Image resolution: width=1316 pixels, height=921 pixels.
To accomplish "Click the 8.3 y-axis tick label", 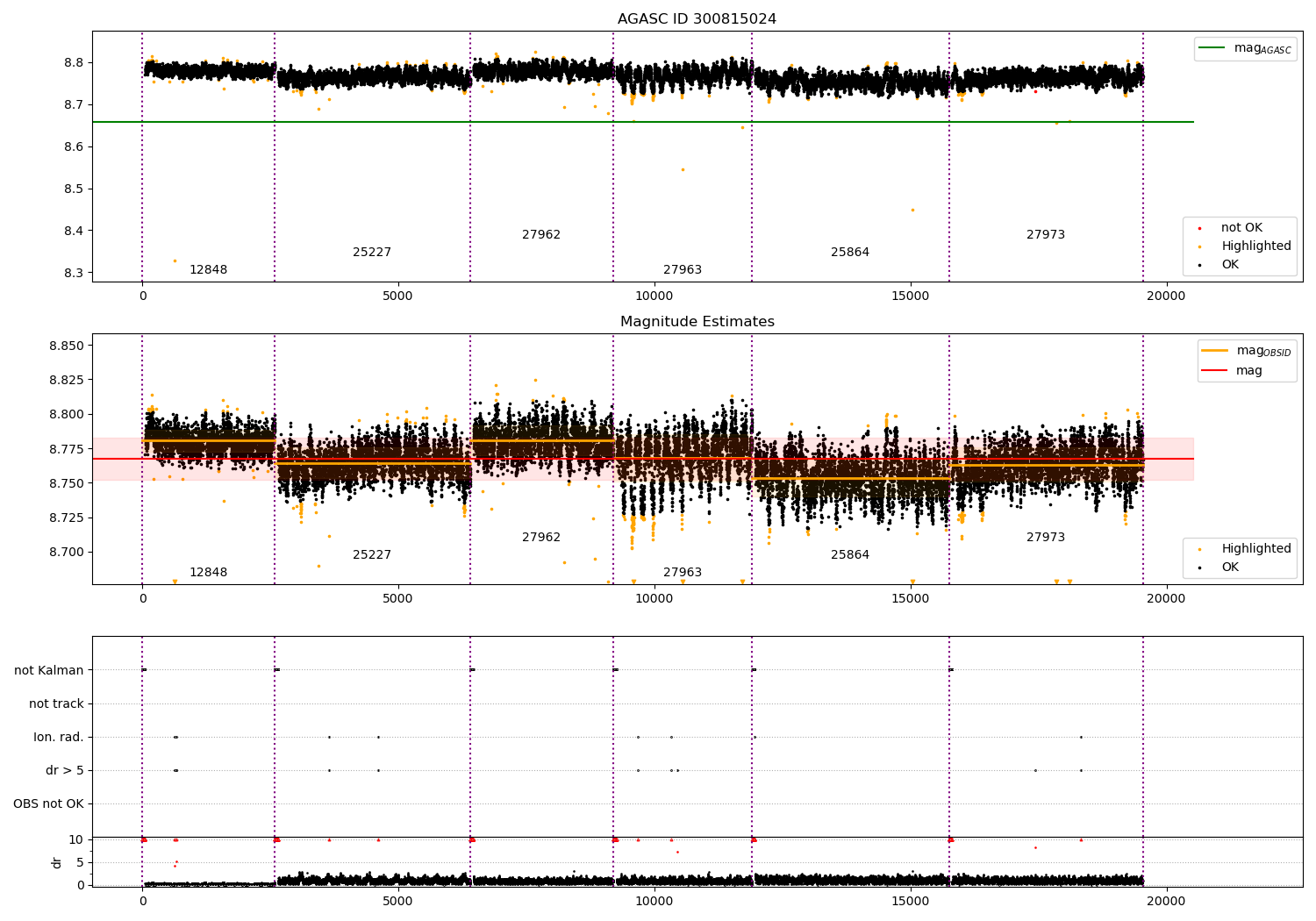I will click(72, 273).
